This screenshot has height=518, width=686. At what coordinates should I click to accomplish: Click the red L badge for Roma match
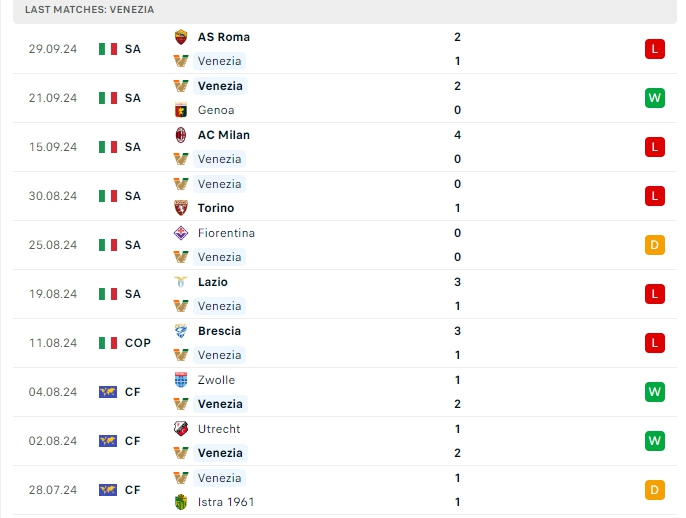pyautogui.click(x=655, y=49)
